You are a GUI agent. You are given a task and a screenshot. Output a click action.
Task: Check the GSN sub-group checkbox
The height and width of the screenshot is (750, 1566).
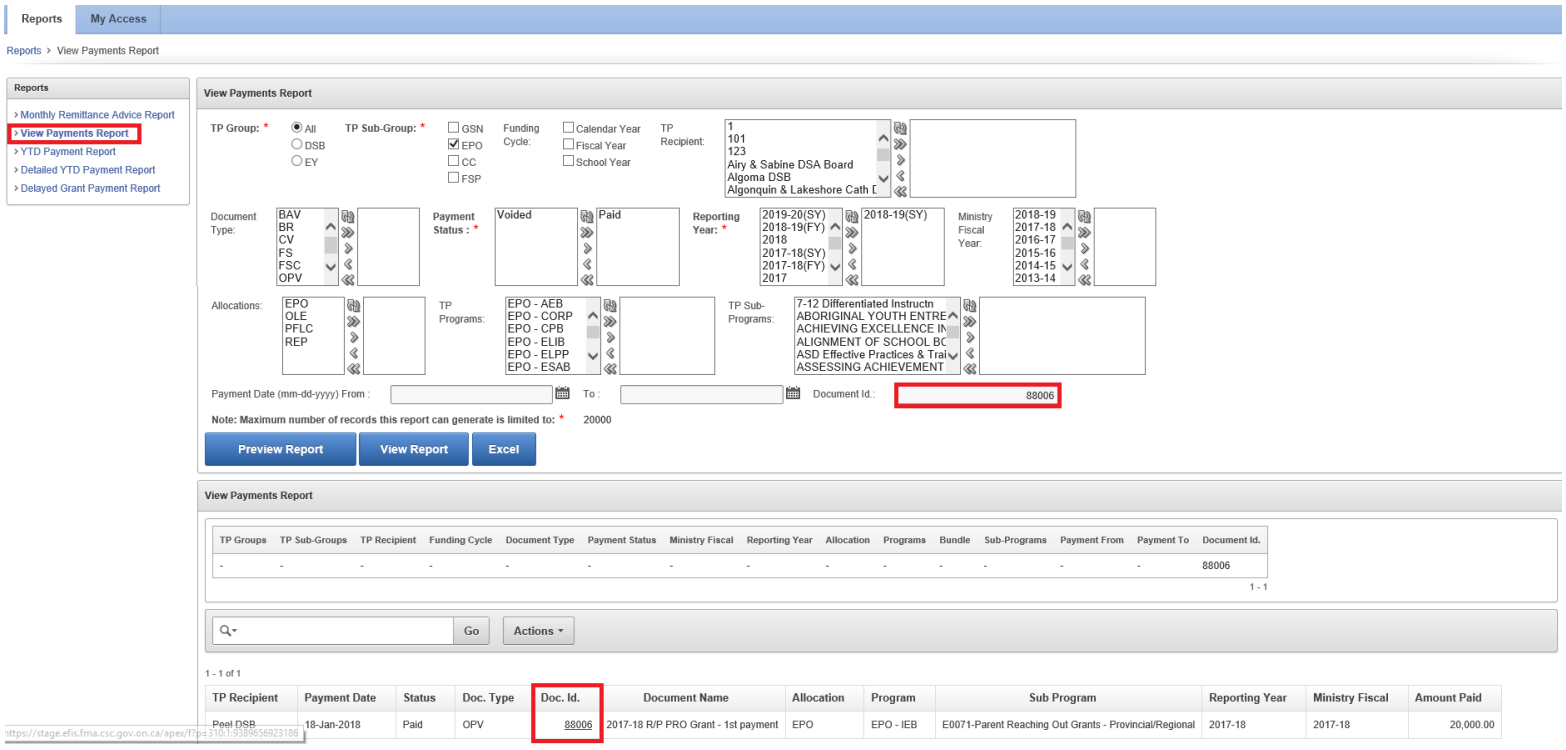pos(454,128)
